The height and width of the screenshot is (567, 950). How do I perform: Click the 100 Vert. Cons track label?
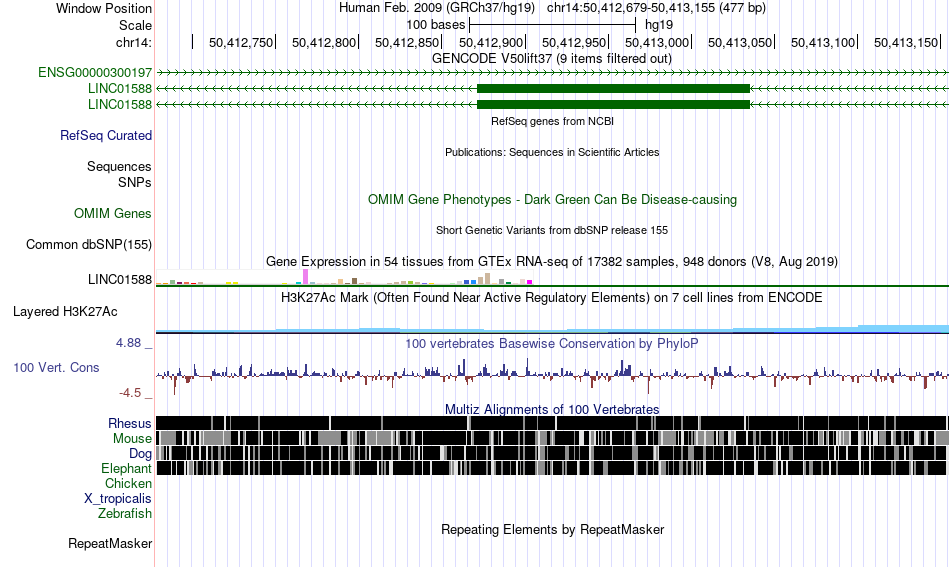click(x=56, y=368)
